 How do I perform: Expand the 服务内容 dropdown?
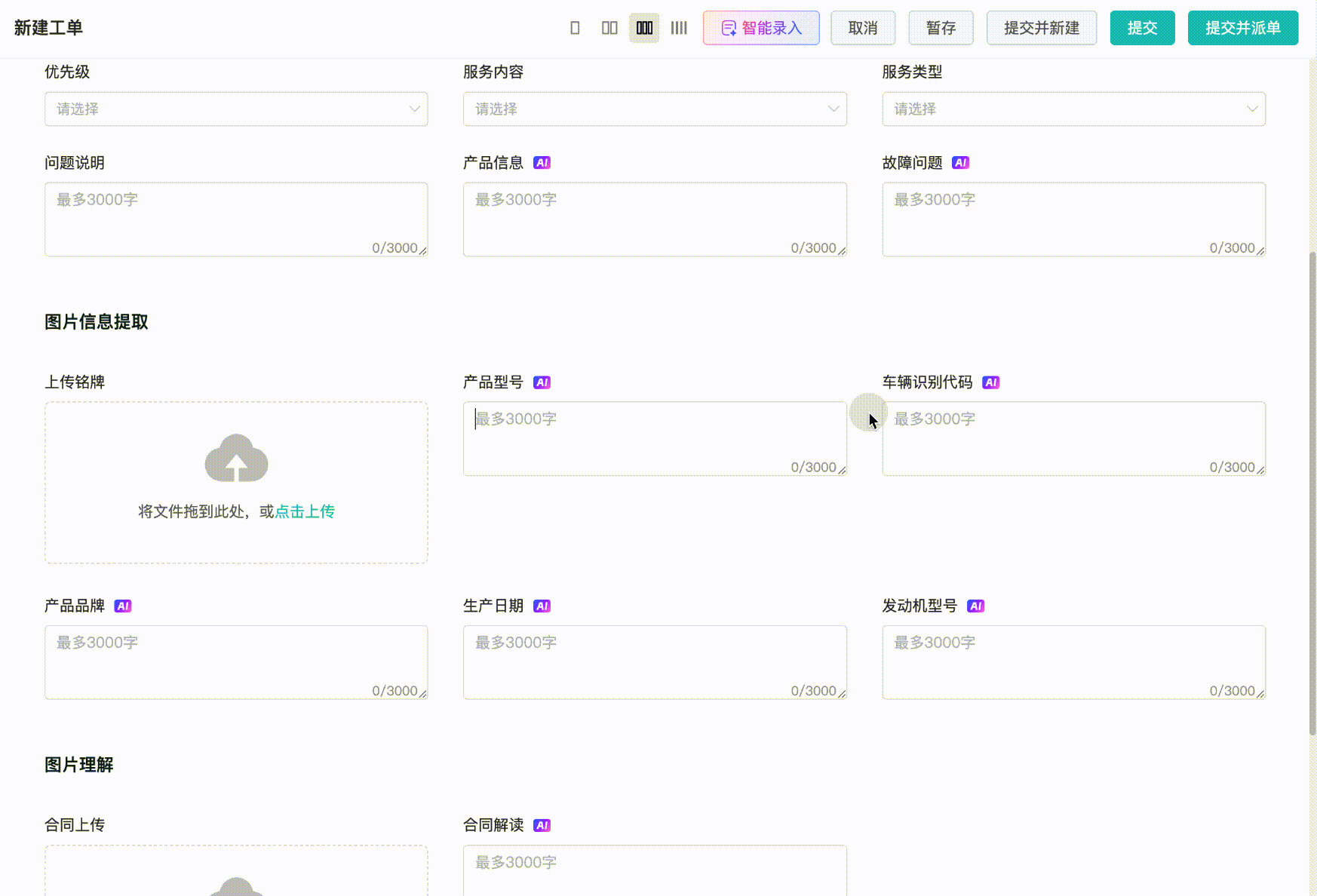[655, 109]
